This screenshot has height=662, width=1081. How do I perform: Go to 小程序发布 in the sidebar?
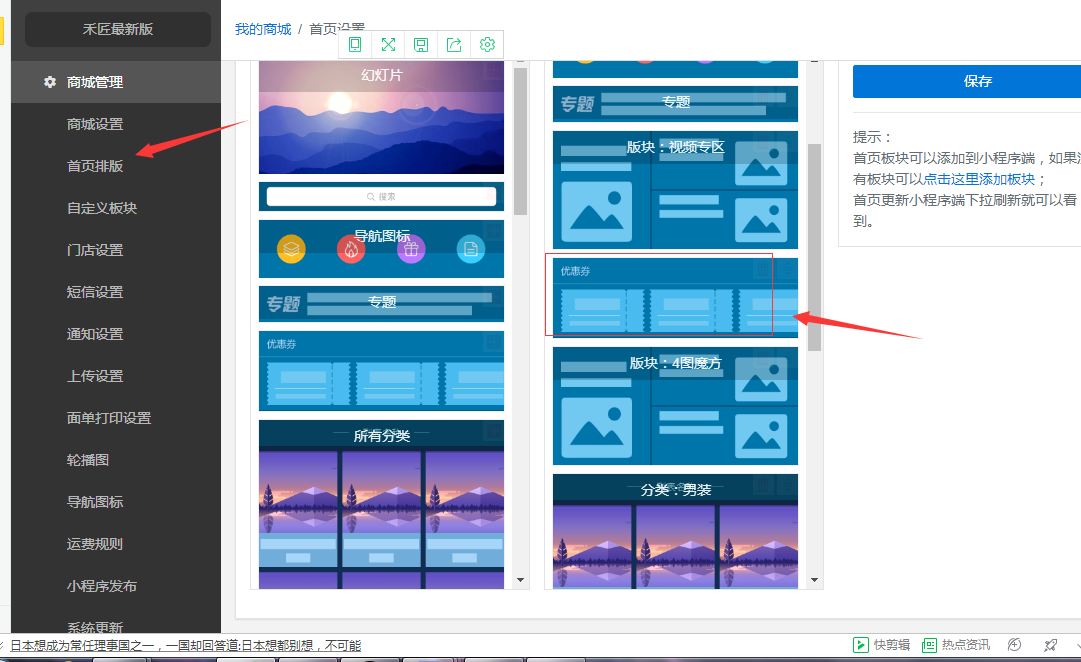click(102, 586)
